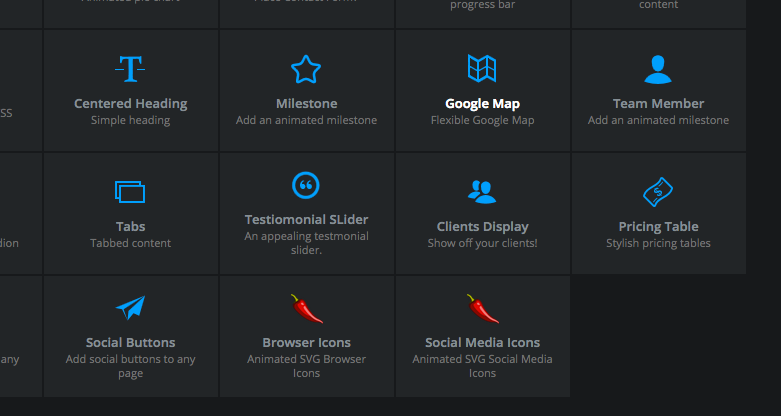
Task: Add the Milestone element via its title
Action: (x=306, y=104)
